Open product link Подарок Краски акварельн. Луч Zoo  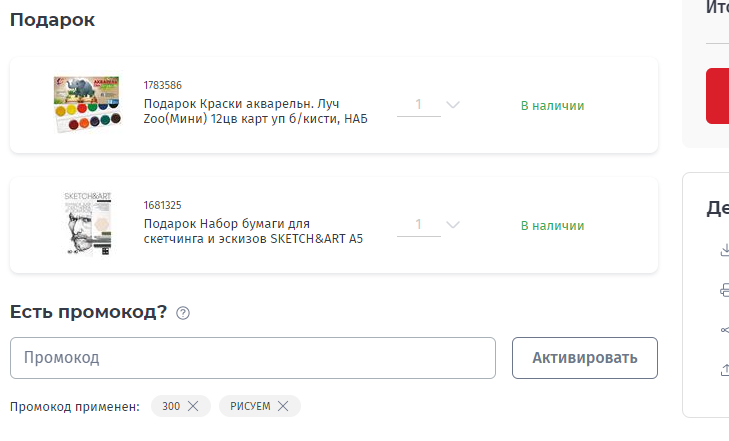[255, 111]
